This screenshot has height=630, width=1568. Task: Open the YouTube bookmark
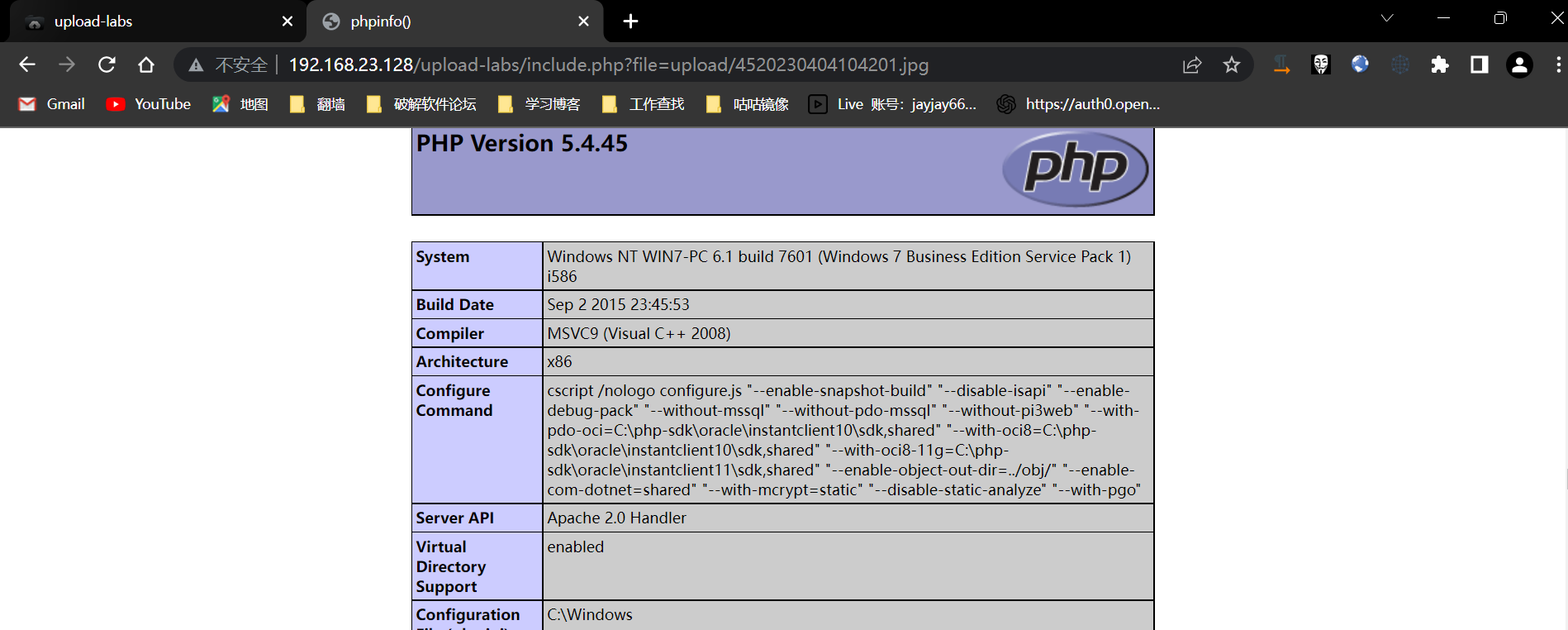click(x=149, y=104)
